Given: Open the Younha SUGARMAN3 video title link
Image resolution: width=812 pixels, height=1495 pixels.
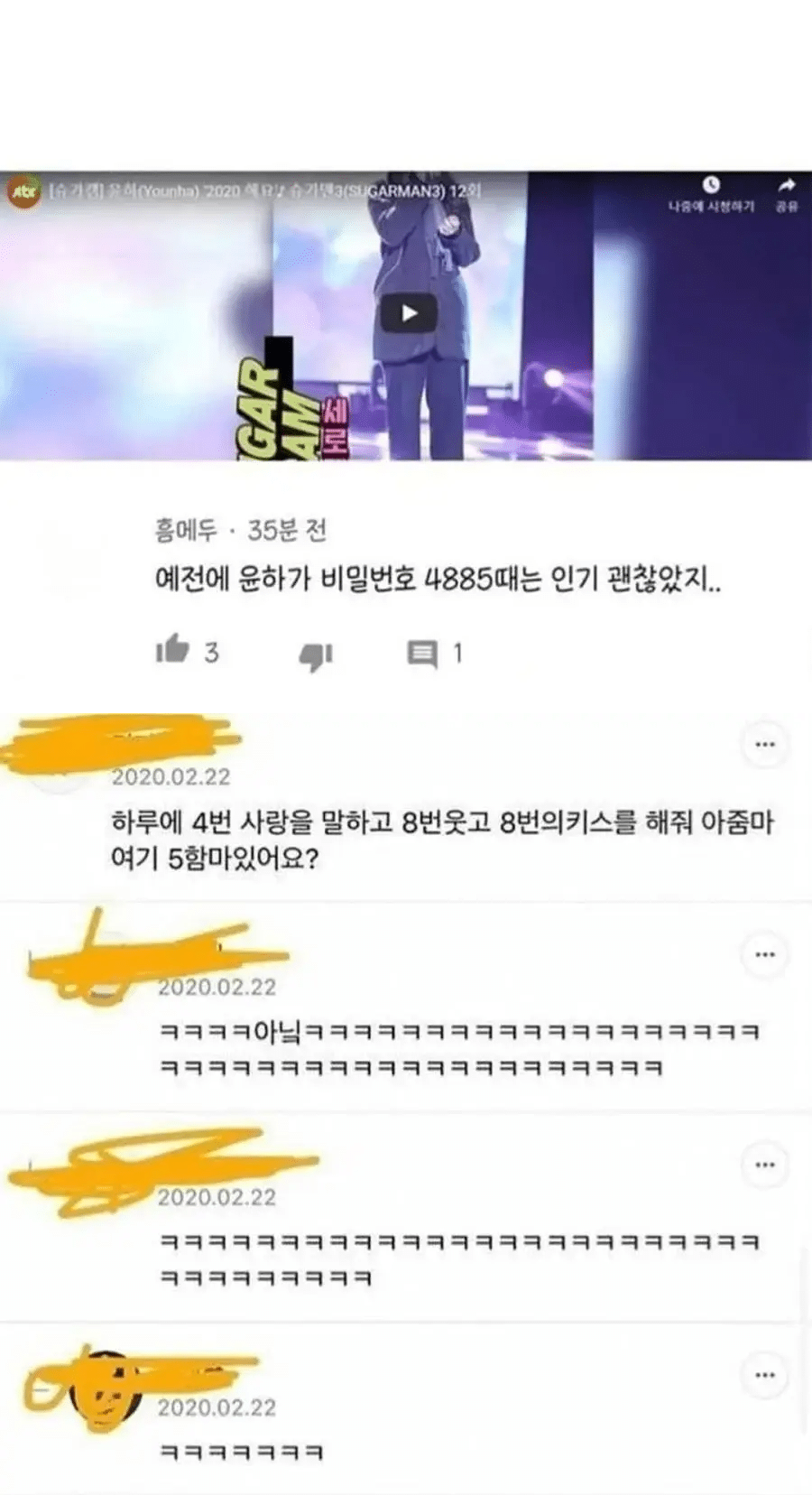Looking at the screenshot, I should pyautogui.click(x=265, y=191).
